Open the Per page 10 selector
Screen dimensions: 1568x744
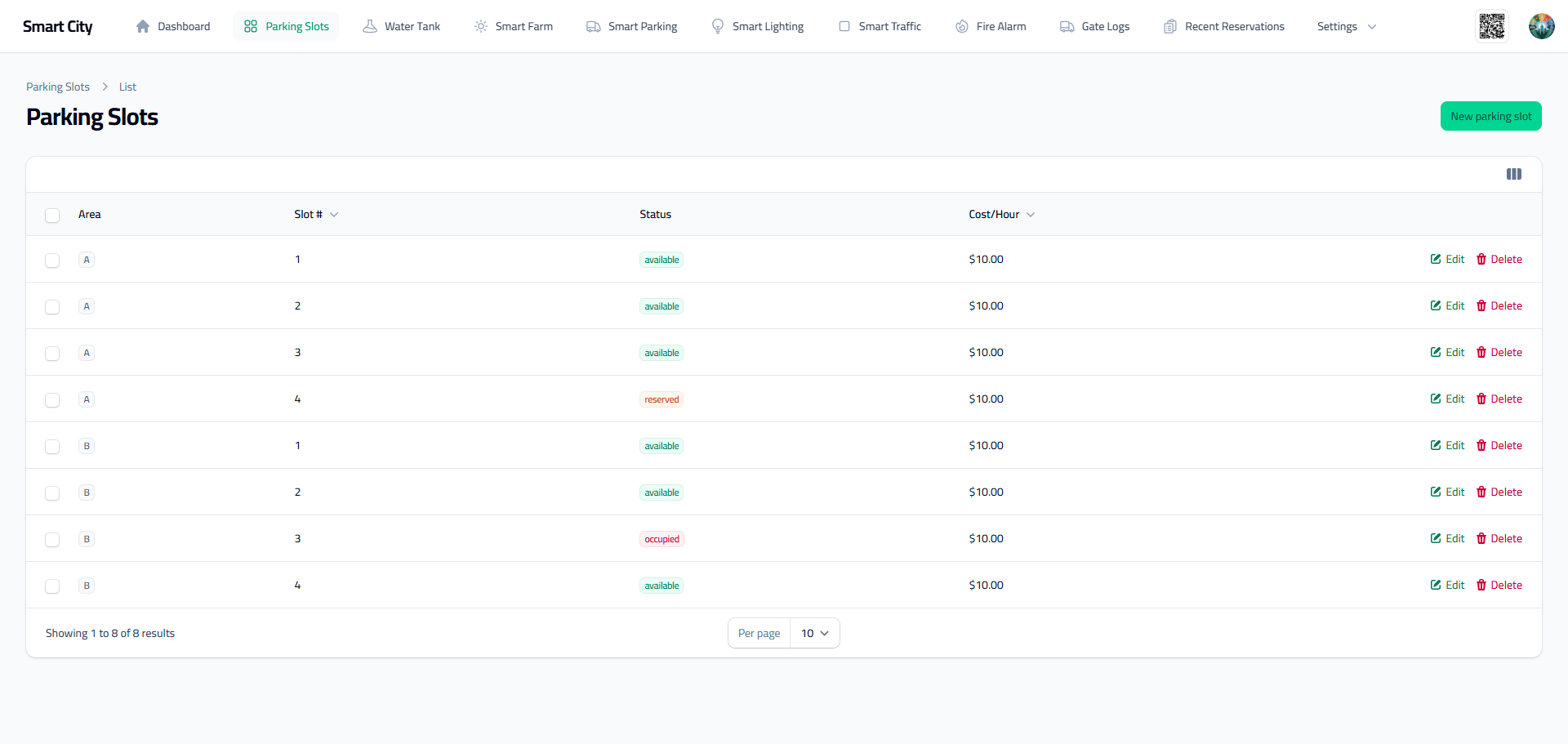814,633
